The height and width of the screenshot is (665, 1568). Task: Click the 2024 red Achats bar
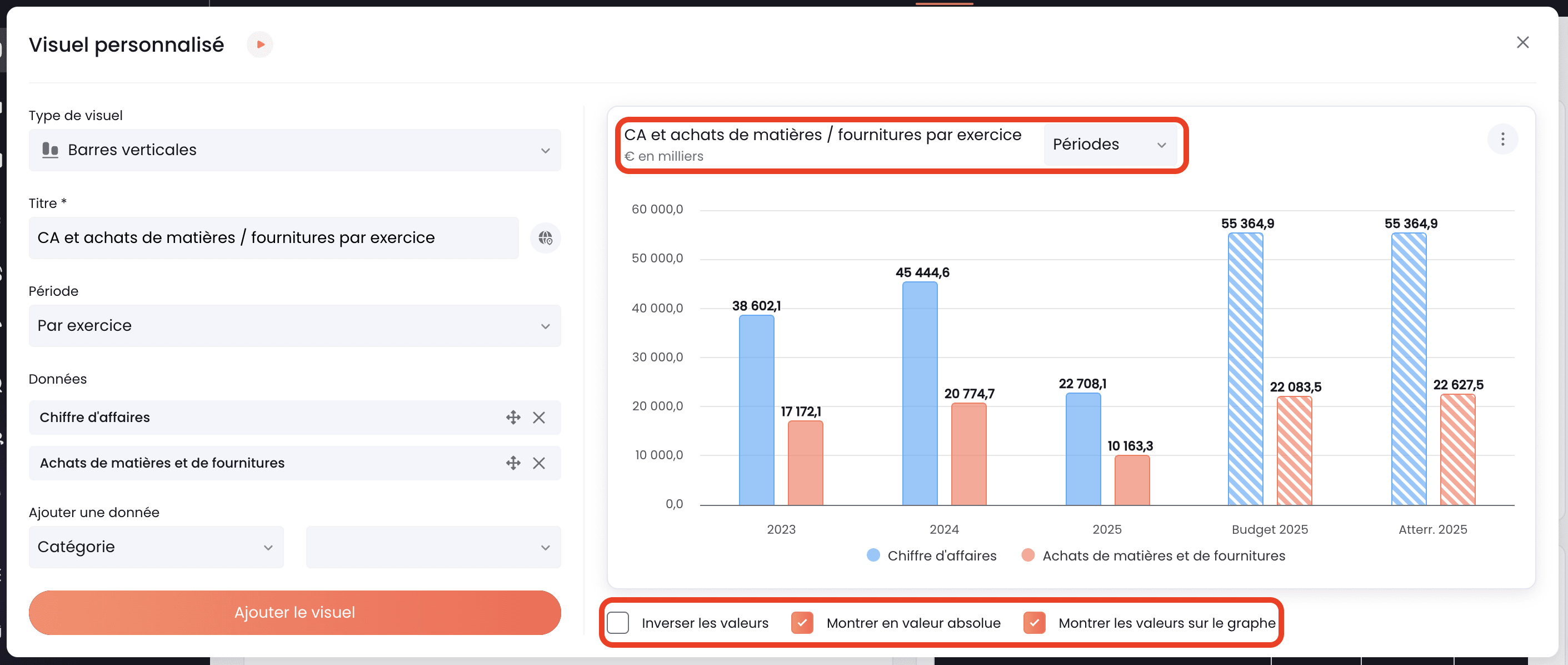point(968,454)
